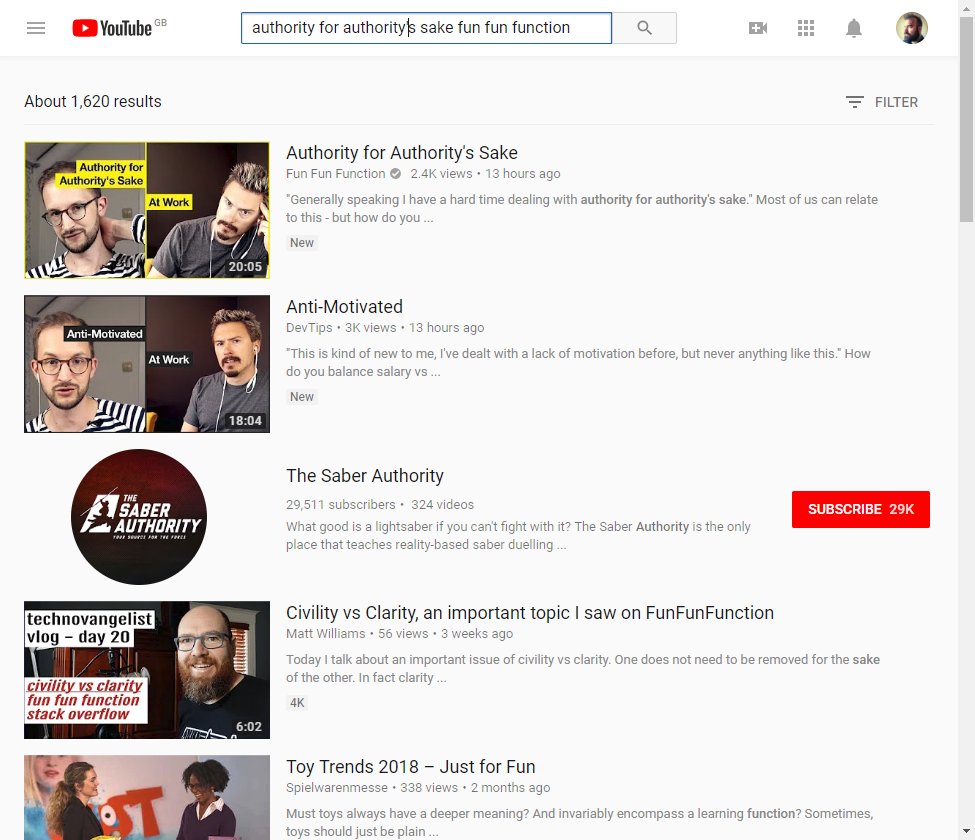Screen dimensions: 975x840
Task: Visit the Matt Williams channel link
Action: tap(326, 634)
